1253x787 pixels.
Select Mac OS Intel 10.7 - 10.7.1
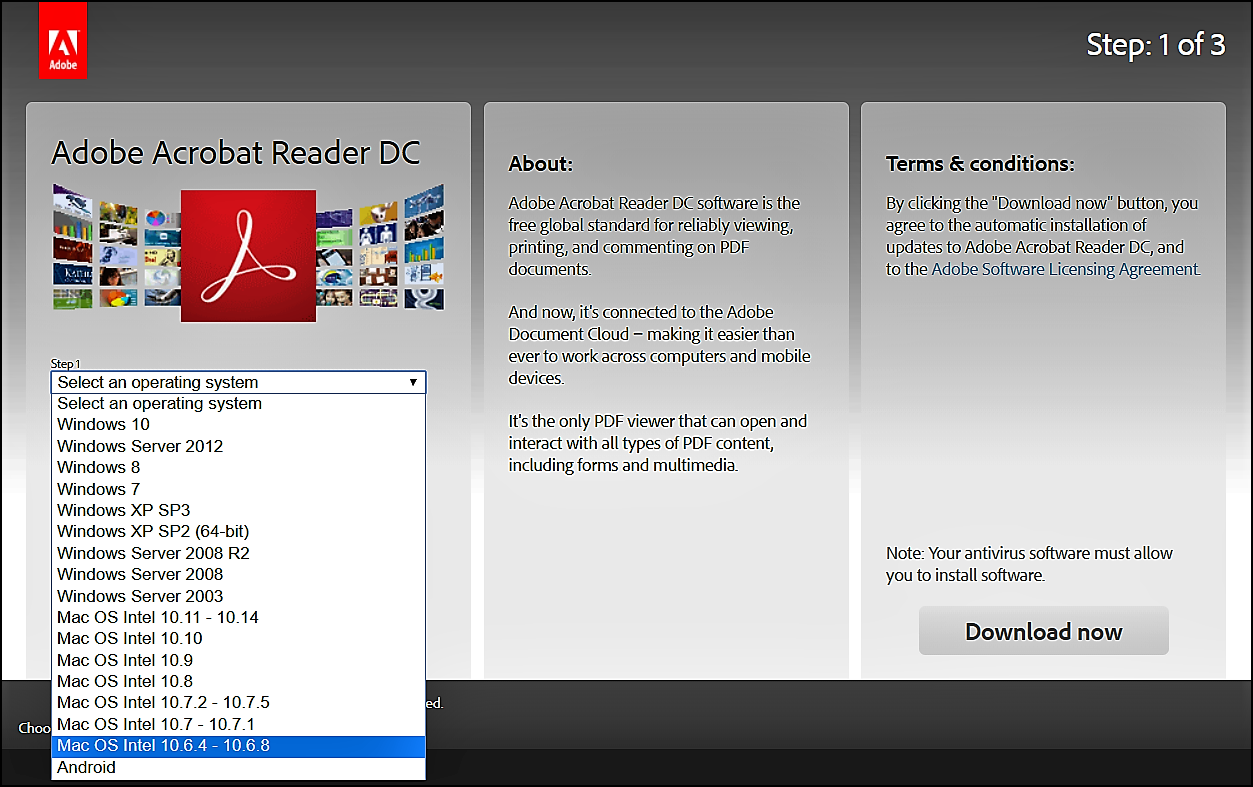tap(238, 724)
